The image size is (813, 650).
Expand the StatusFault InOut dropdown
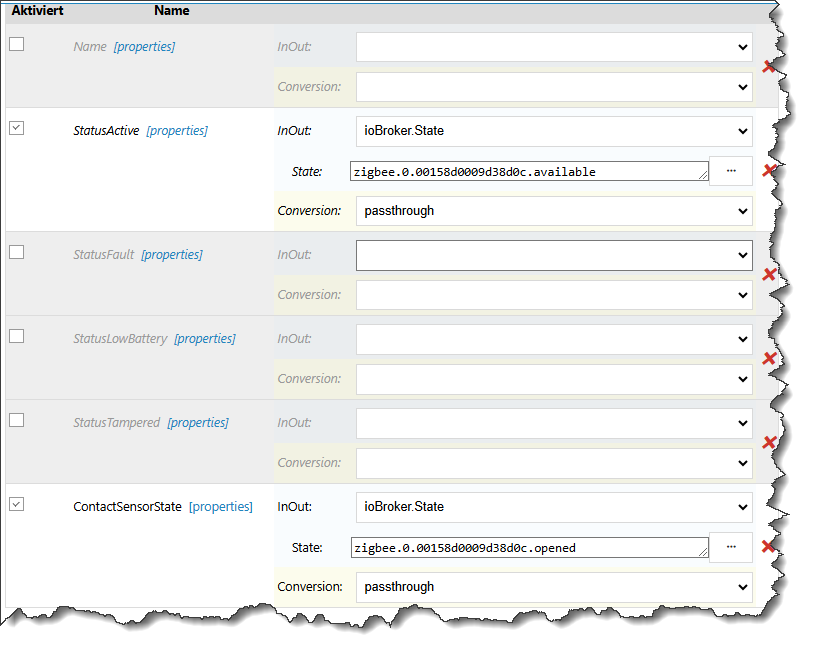tap(554, 255)
